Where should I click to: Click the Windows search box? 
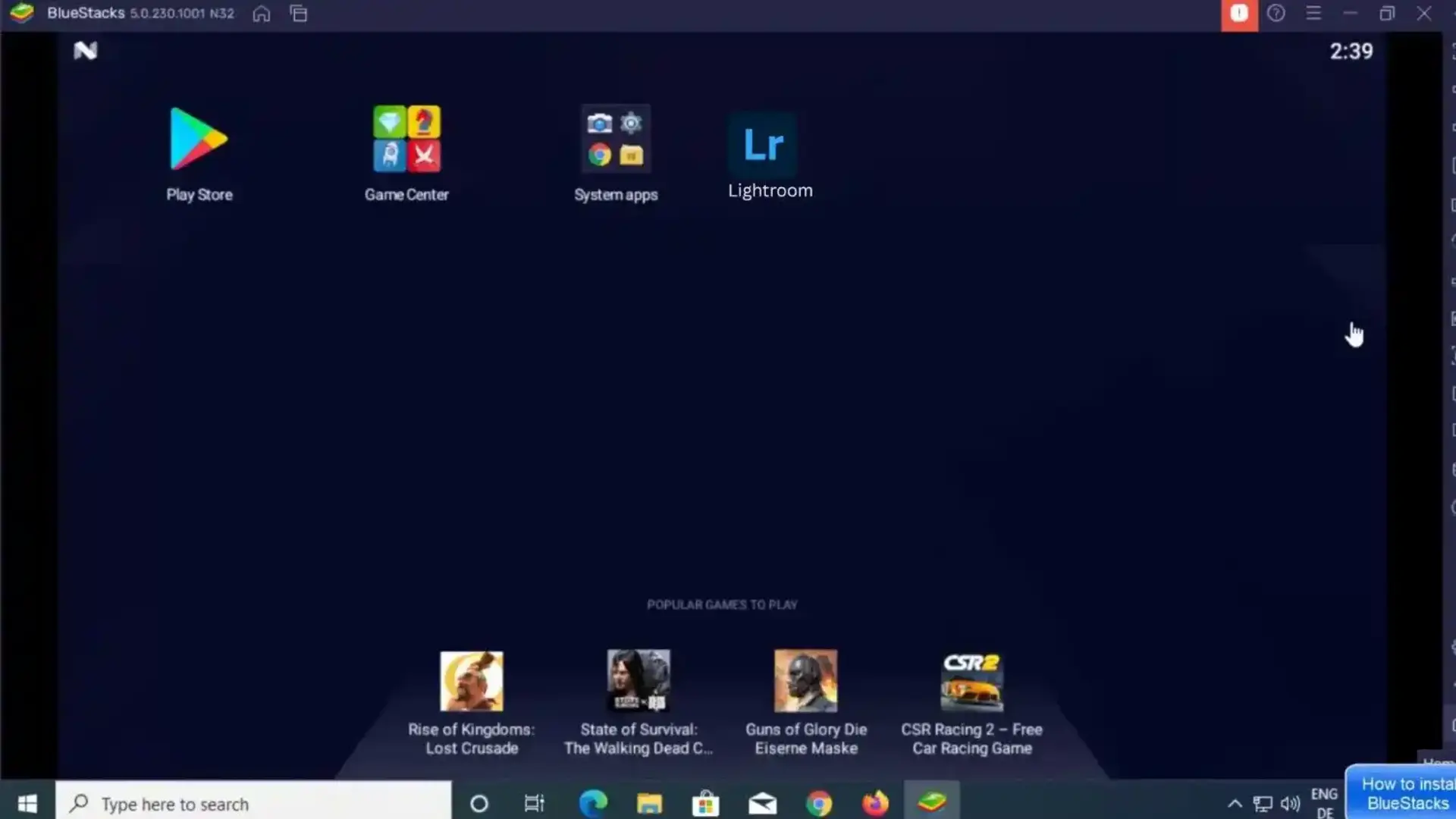pos(253,804)
